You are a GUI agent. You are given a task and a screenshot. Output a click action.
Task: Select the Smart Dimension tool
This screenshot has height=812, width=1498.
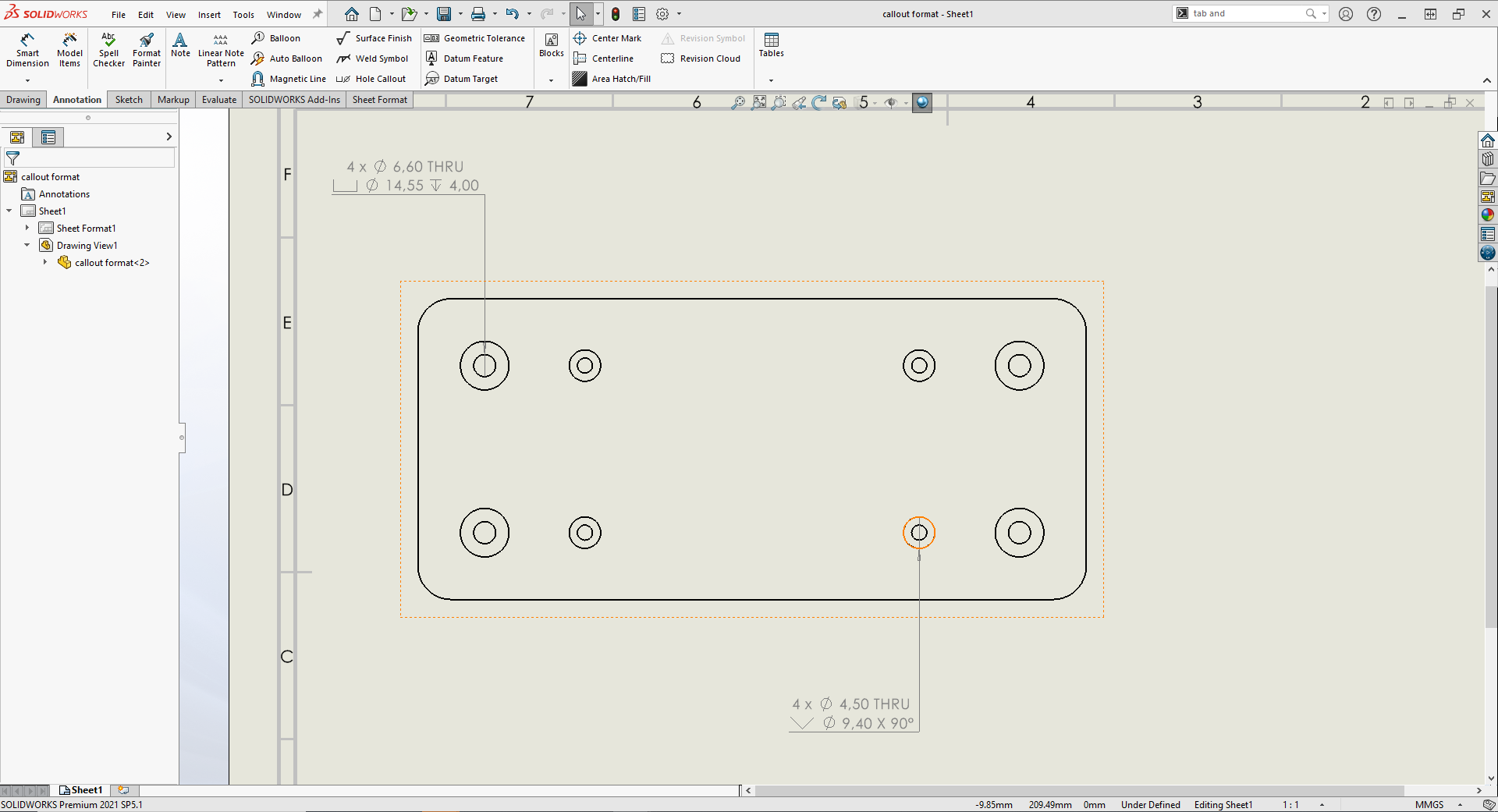(x=27, y=51)
